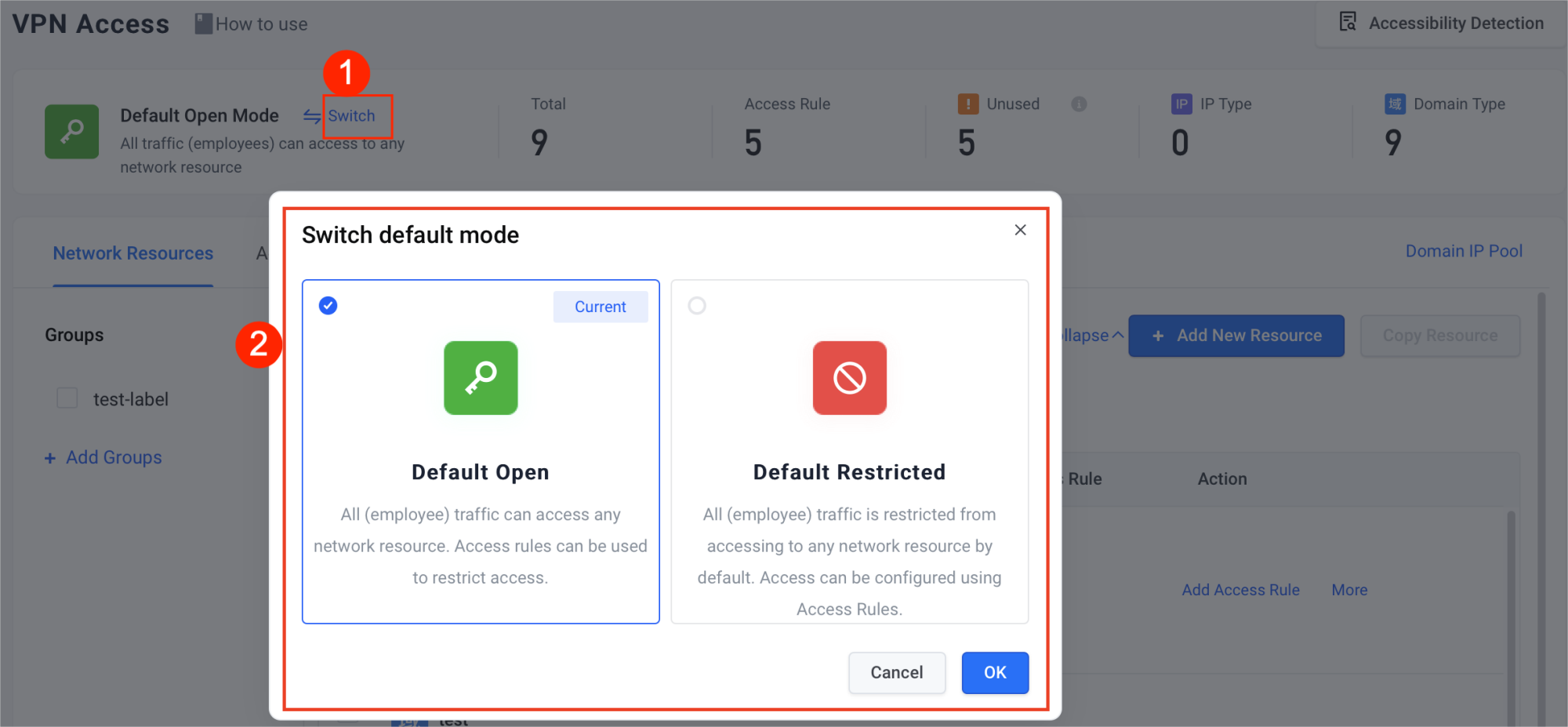Select the Default Open radio option

(x=328, y=305)
